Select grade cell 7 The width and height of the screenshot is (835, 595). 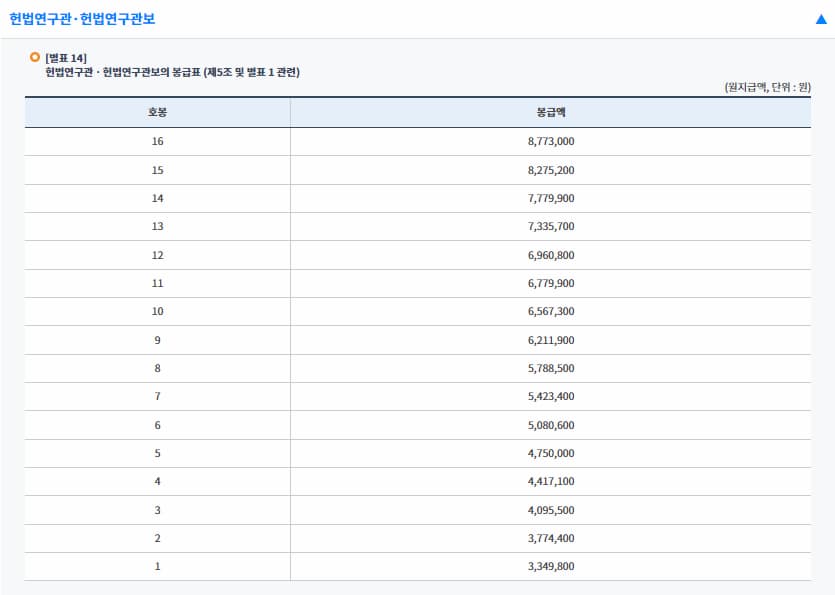[x=158, y=396]
